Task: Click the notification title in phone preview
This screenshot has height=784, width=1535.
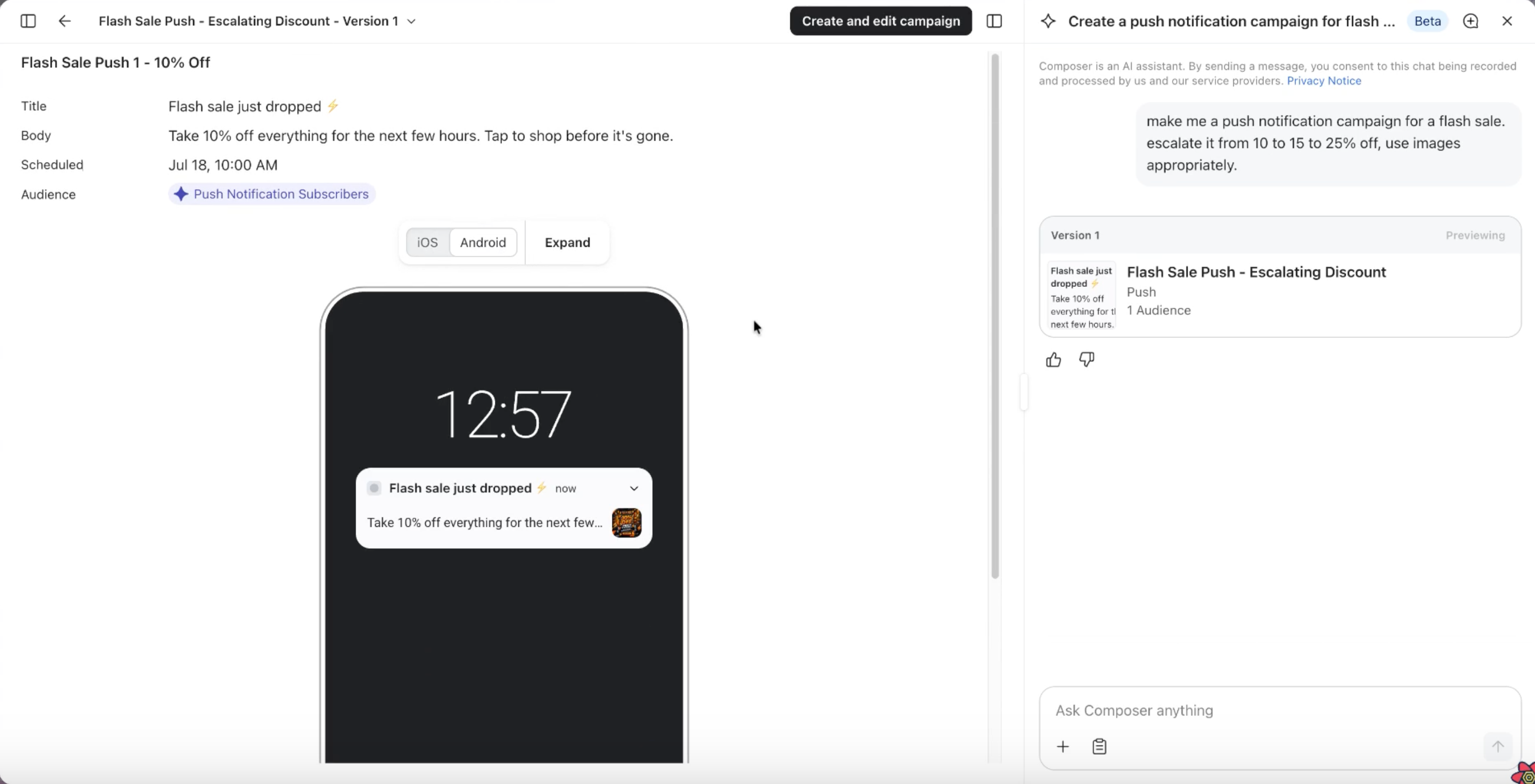Action: 467,488
